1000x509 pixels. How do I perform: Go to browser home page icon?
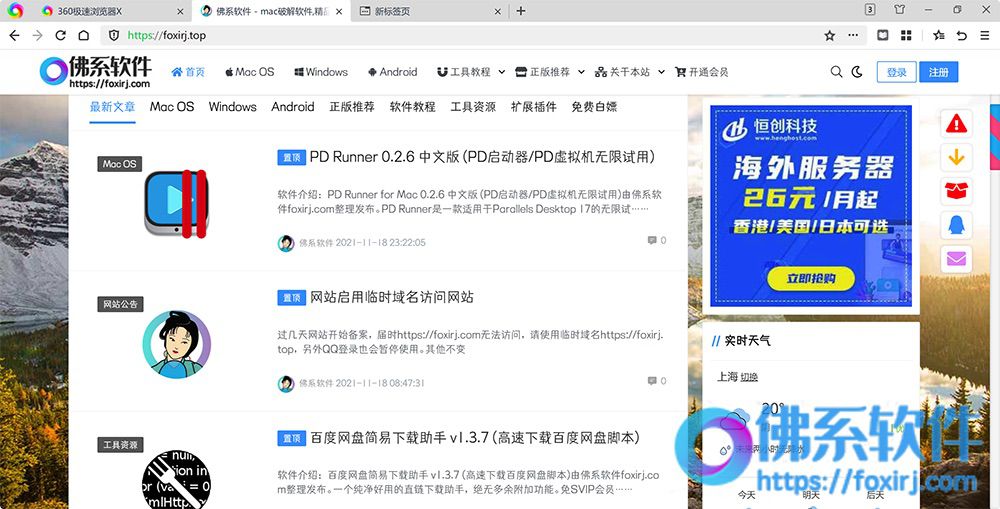point(84,36)
